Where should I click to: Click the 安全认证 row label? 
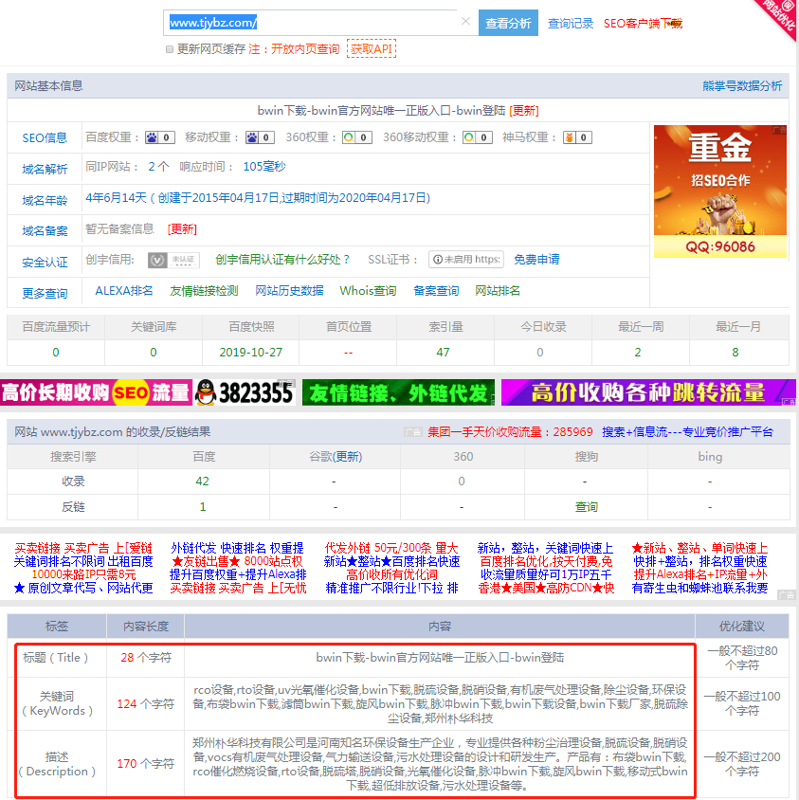point(44,262)
